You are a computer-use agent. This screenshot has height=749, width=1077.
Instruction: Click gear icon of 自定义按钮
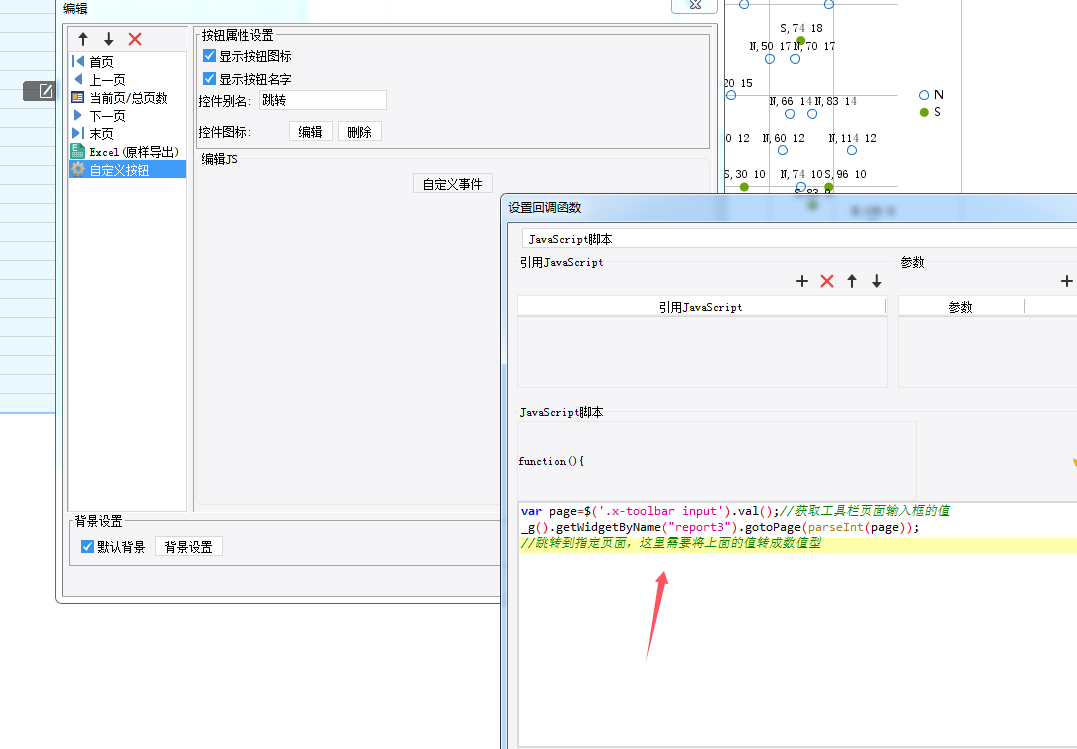point(78,169)
